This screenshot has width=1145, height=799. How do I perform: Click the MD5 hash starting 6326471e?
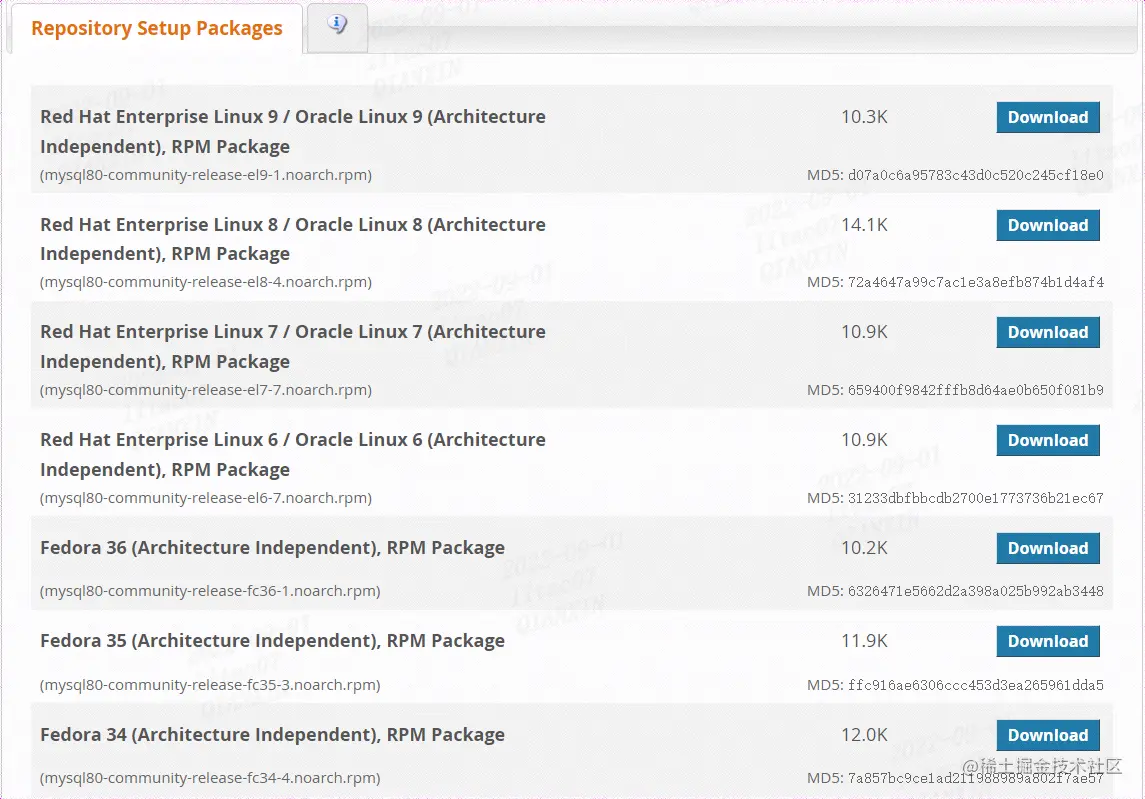976,591
